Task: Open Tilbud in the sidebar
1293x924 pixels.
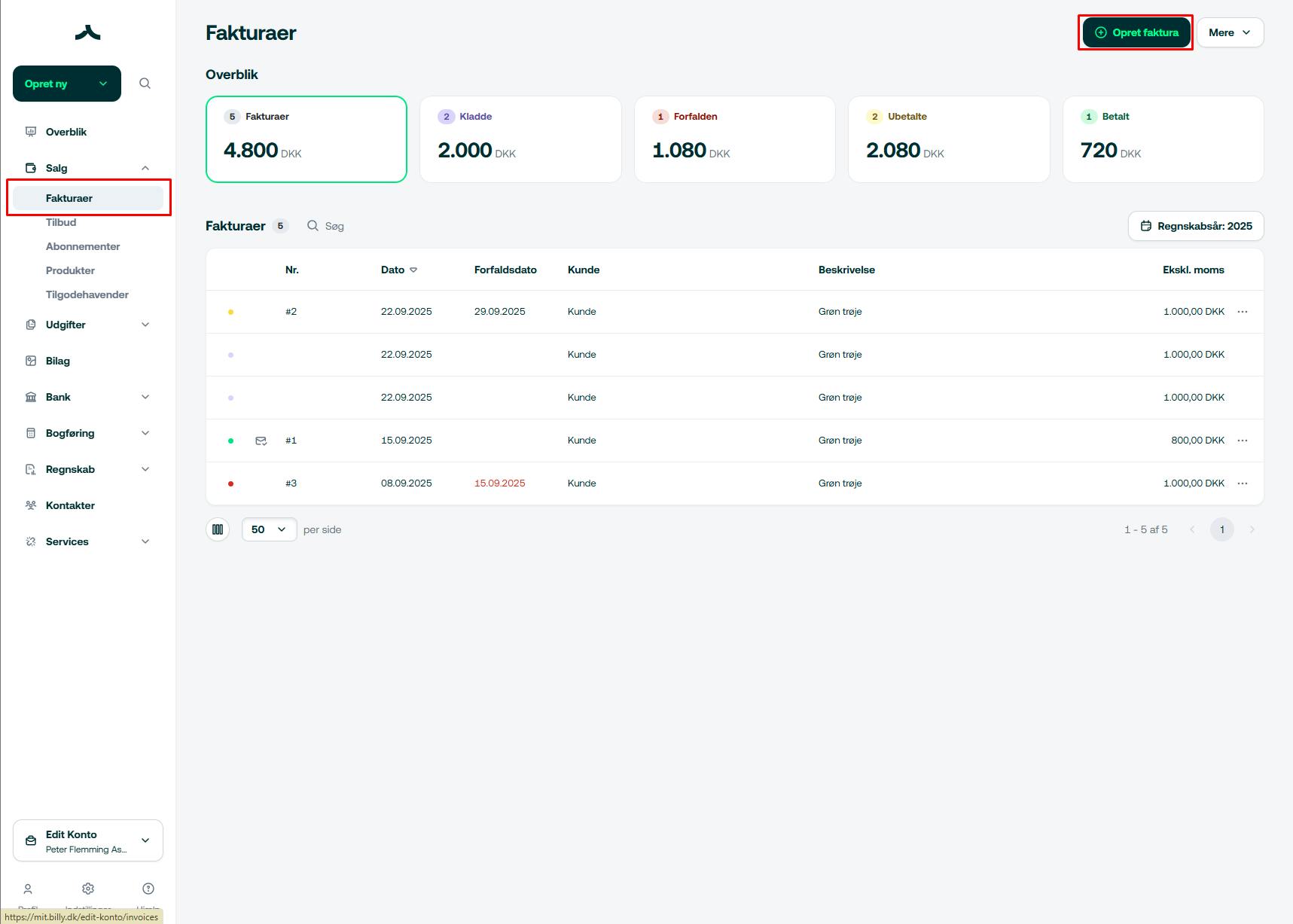Action: pyautogui.click(x=61, y=222)
